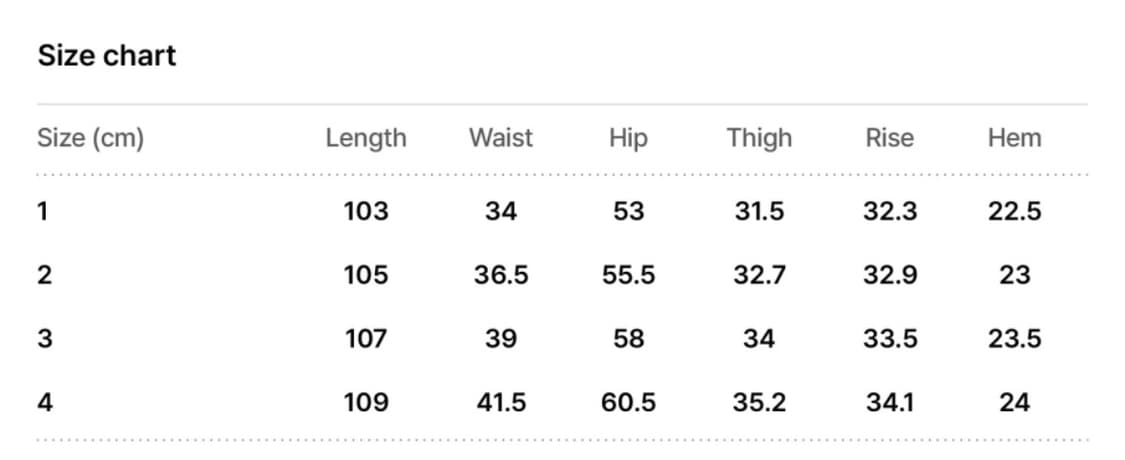Click the Thigh column header
This screenshot has width=1125, height=460.
(x=759, y=138)
